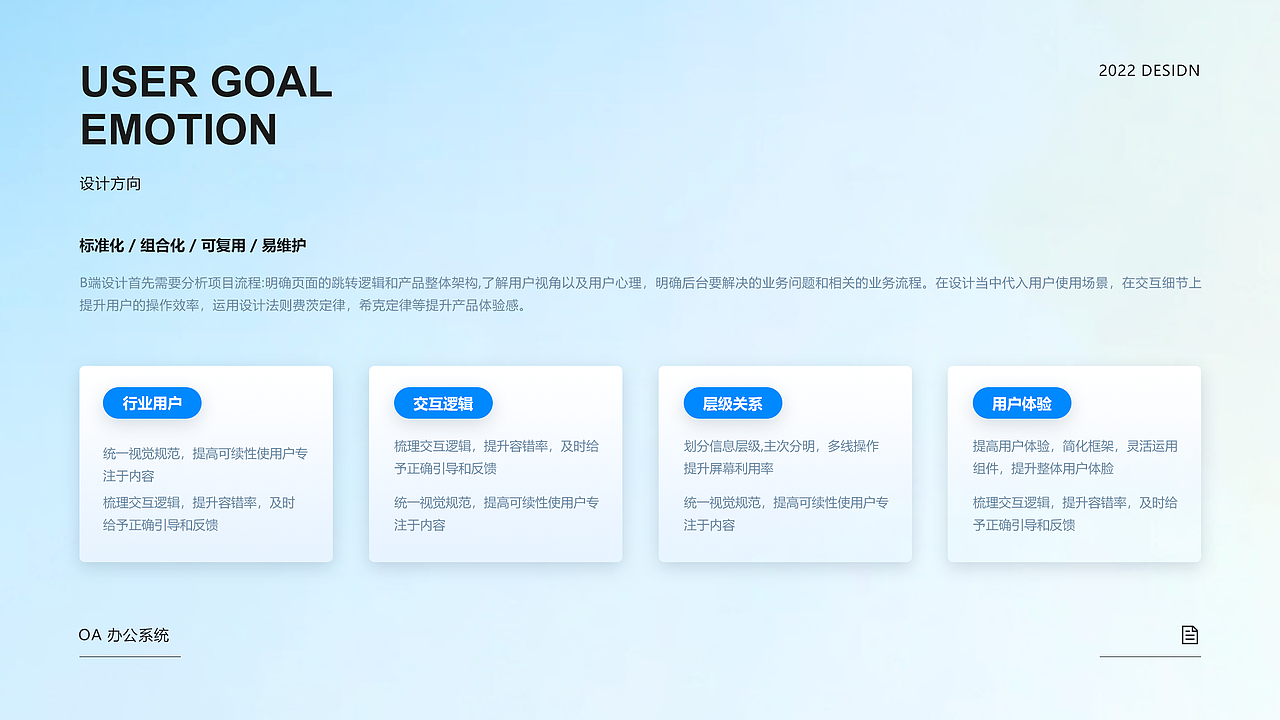This screenshot has height=720, width=1280.
Task: Toggle the 用户体验 card selection
Action: 1074,463
